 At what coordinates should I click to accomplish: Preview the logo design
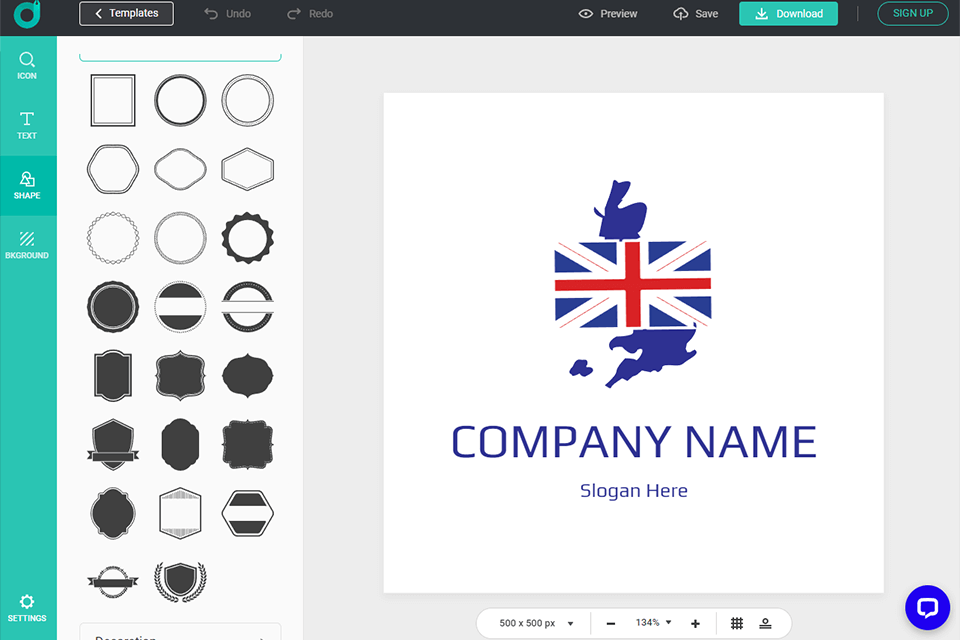pos(608,13)
